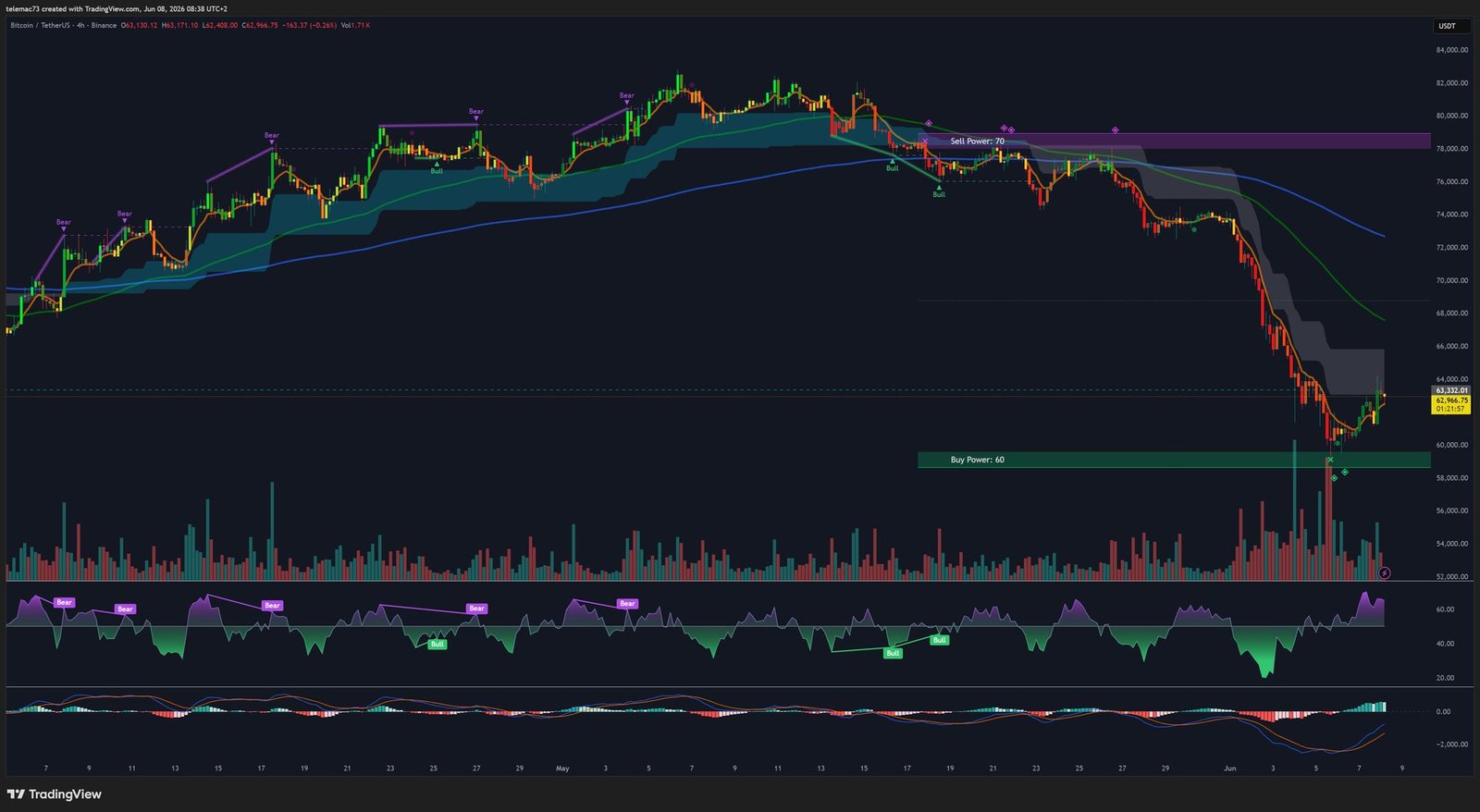Click the open value 63,130.12
This screenshot has width=1480, height=812.
[140, 25]
